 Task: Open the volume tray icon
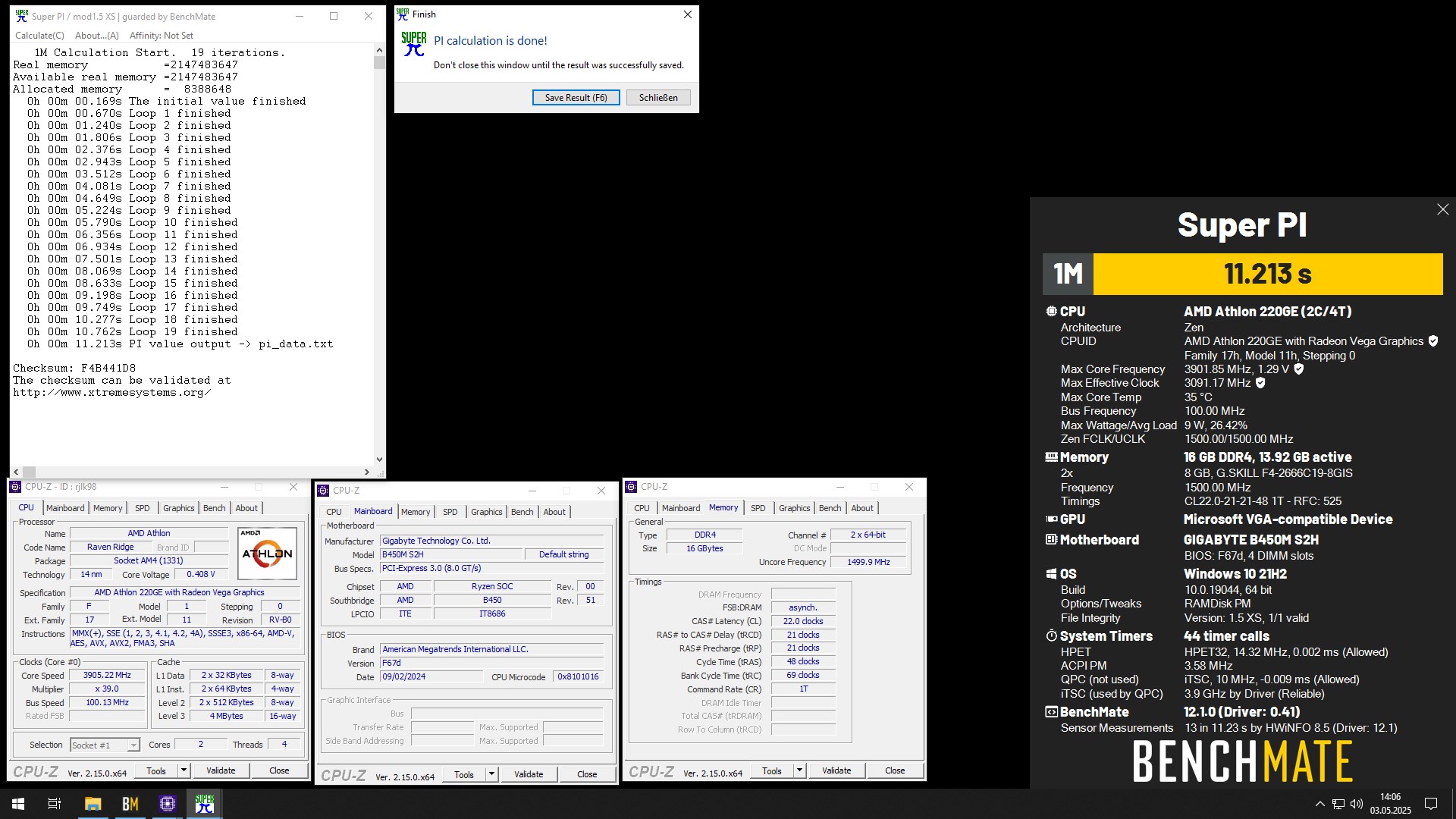[x=1357, y=804]
